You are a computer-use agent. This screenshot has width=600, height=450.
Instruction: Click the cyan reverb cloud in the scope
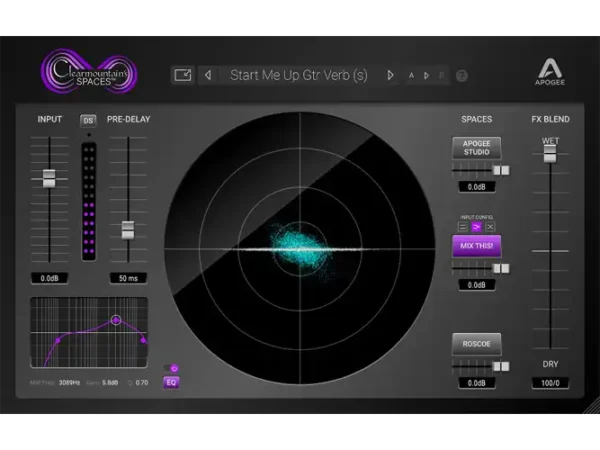pyautogui.click(x=300, y=248)
